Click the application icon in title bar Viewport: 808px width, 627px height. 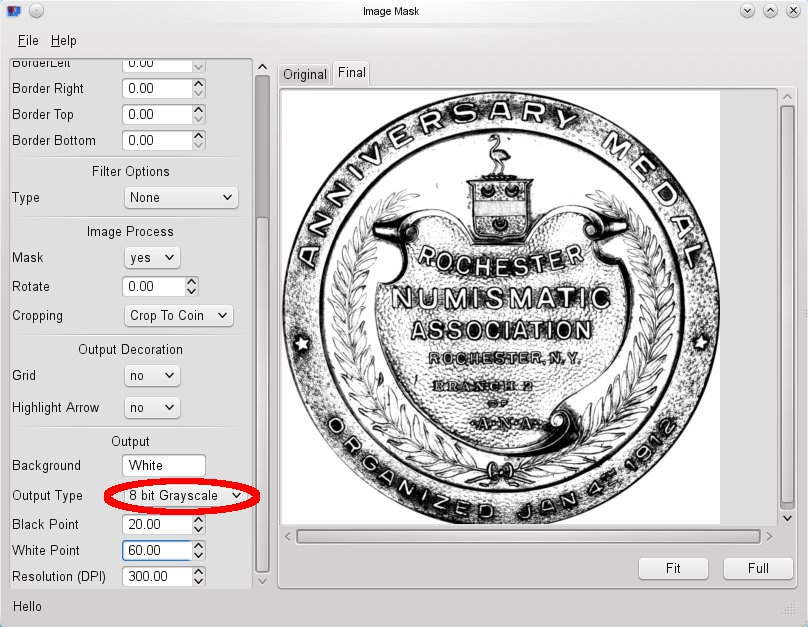pos(14,11)
